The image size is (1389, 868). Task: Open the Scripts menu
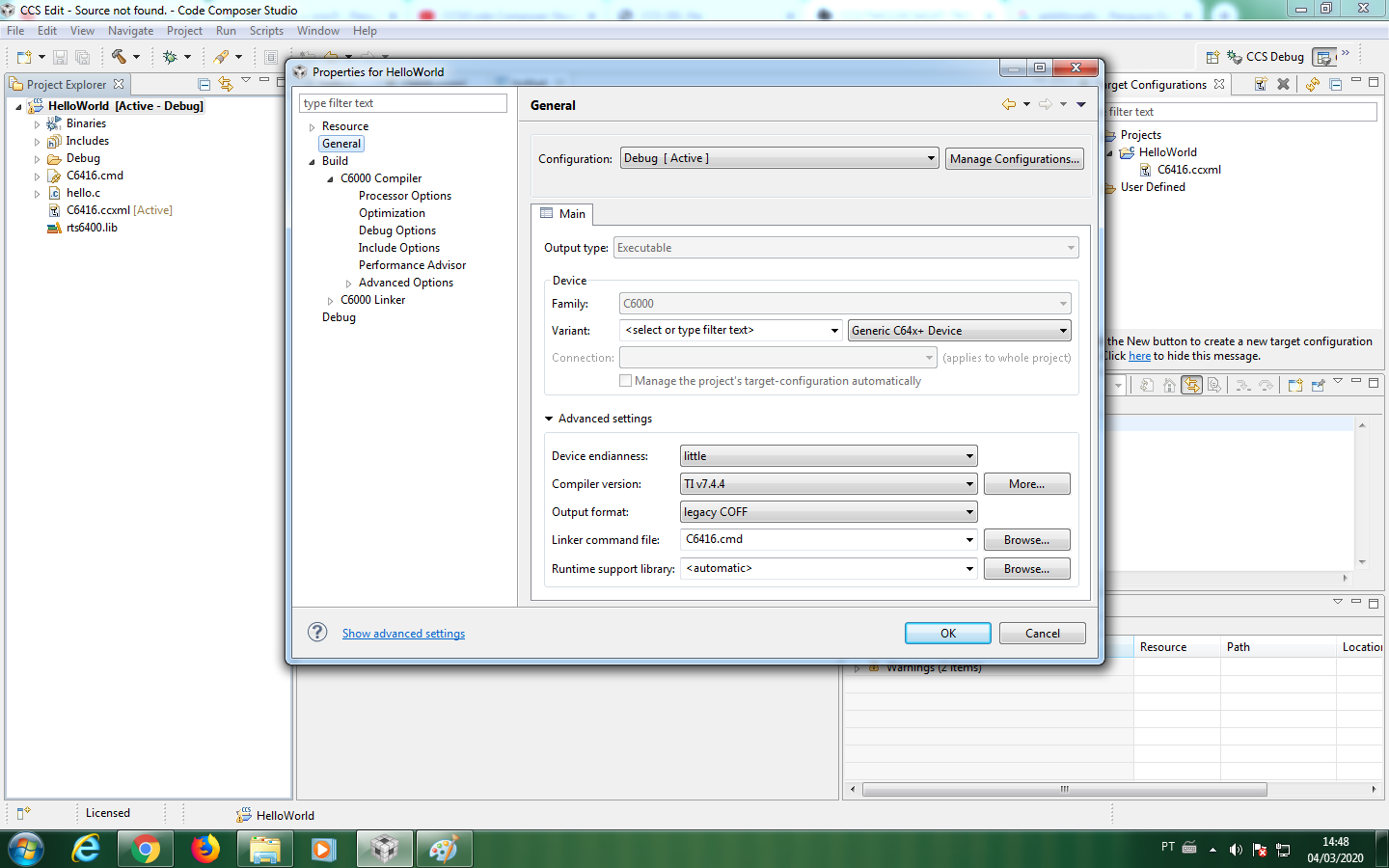[266, 31]
